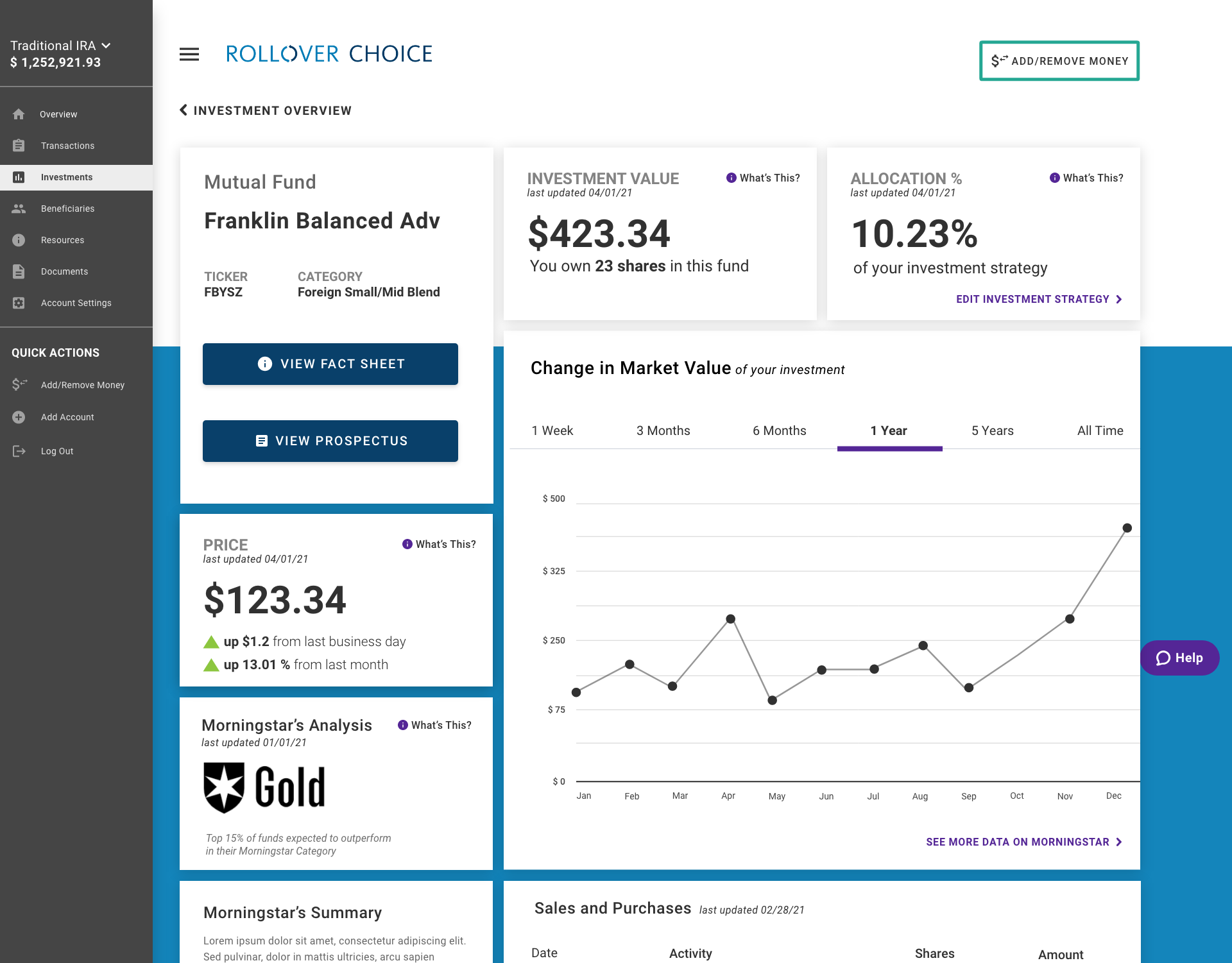Screen dimensions: 1232x963
Task: Click the Transactions clipboard icon
Action: pos(19,146)
